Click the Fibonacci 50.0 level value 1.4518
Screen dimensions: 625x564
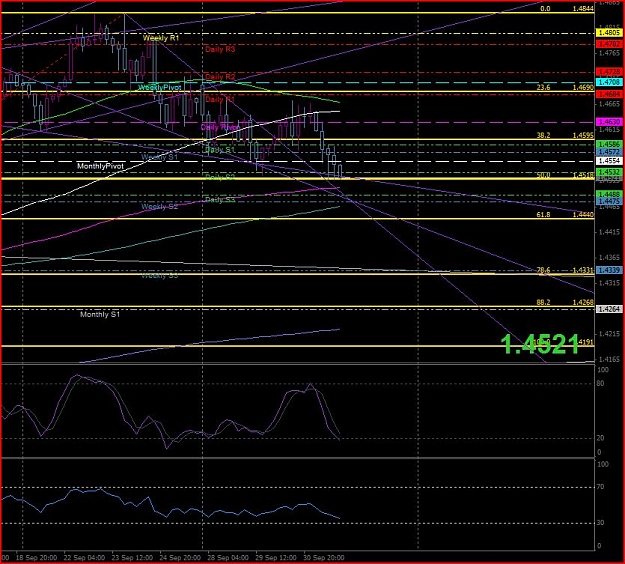point(583,175)
